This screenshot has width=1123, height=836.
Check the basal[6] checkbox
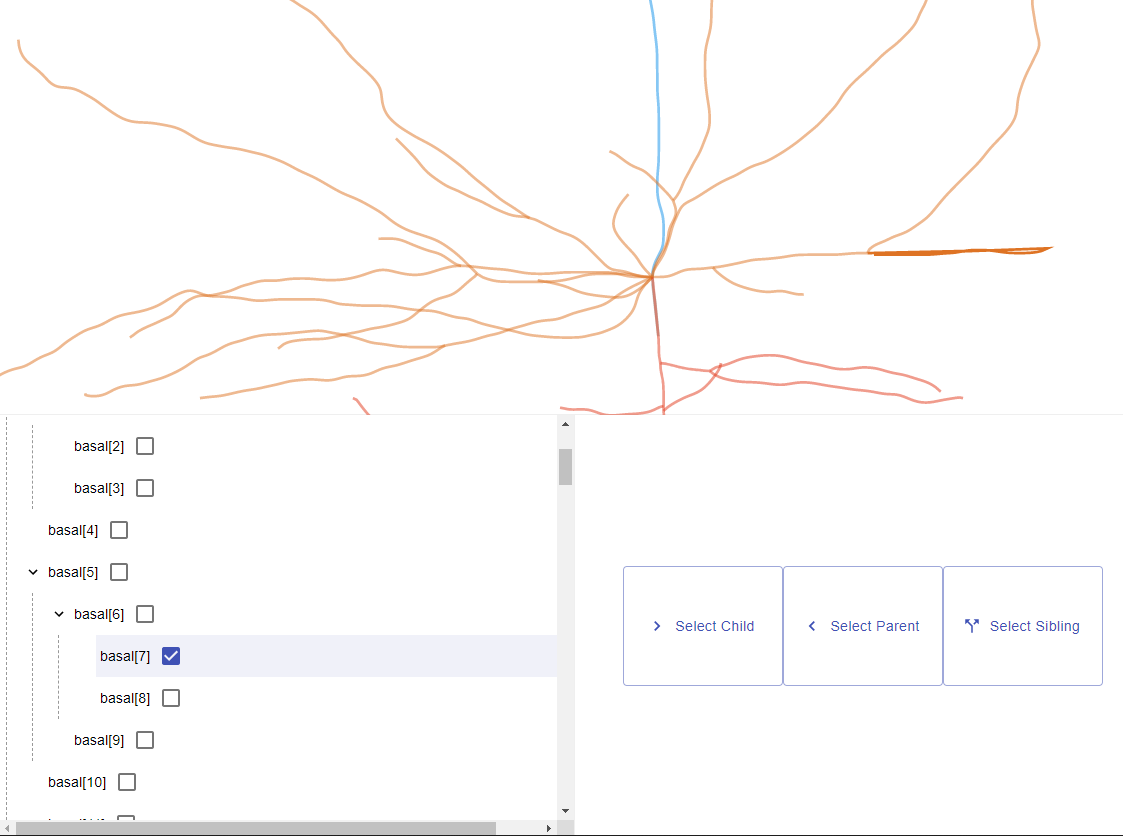[145, 614]
